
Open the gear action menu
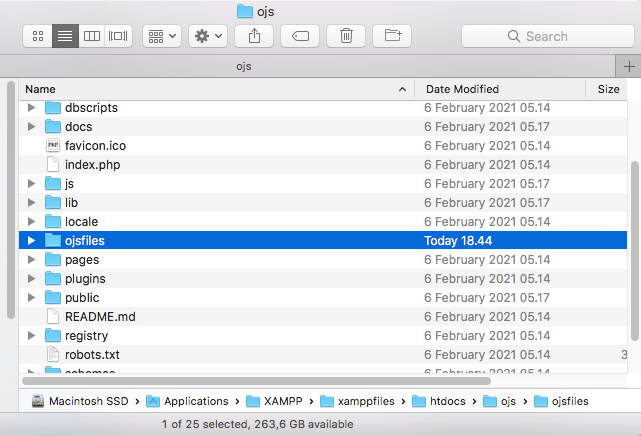[x=208, y=36]
